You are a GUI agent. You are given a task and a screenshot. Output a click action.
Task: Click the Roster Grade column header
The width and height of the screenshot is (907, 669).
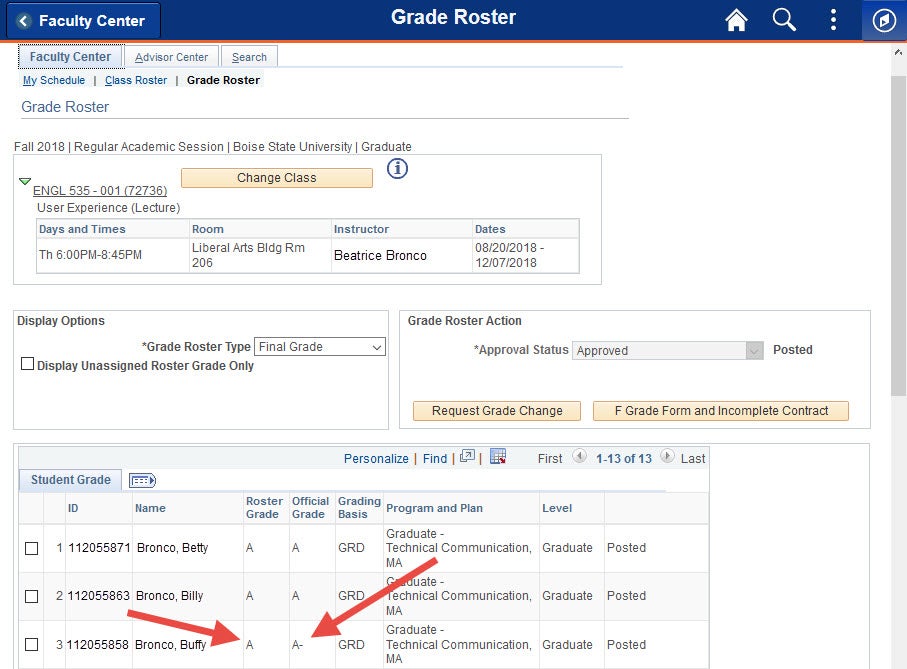264,508
